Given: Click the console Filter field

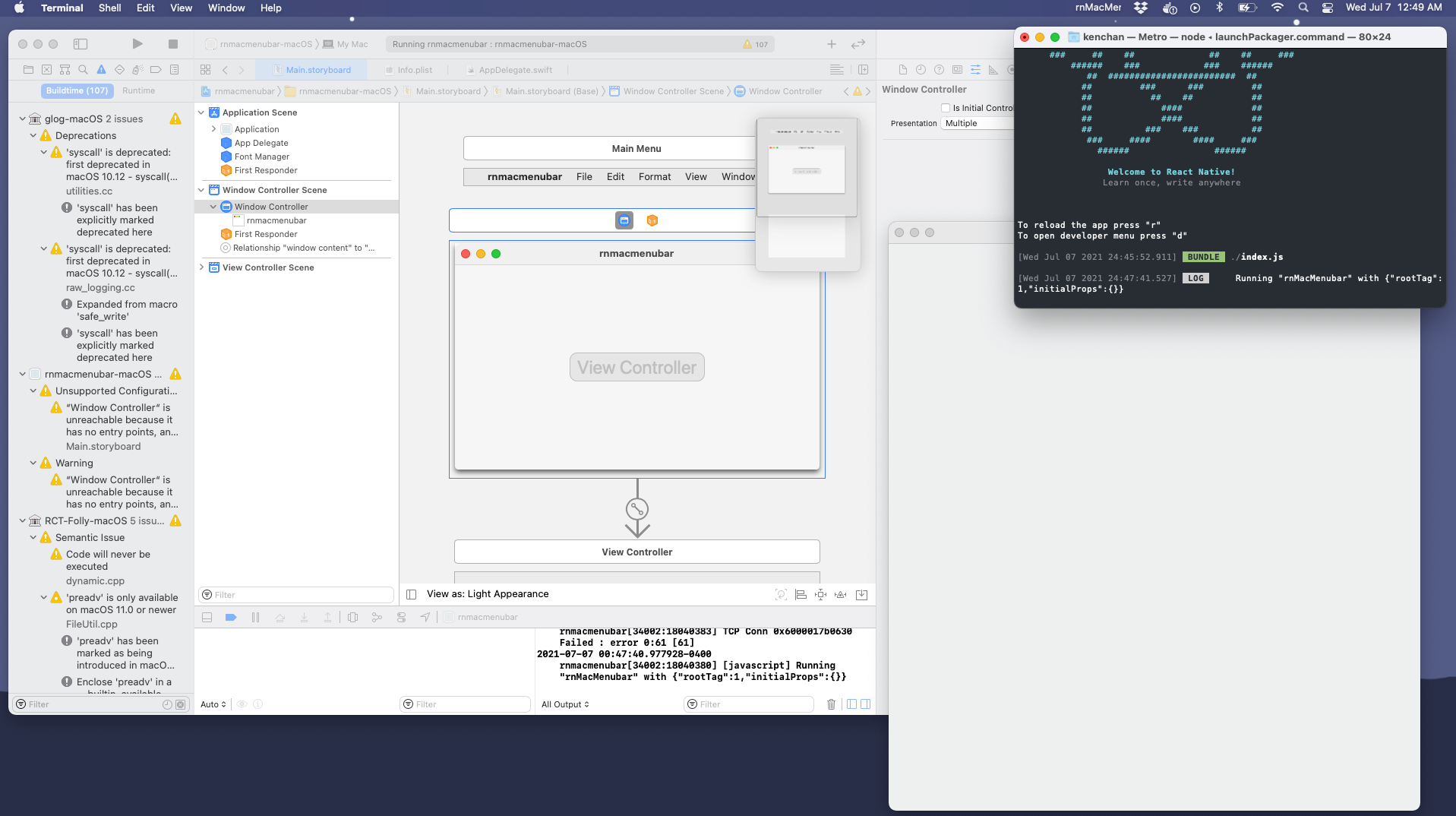Looking at the screenshot, I should 749,704.
